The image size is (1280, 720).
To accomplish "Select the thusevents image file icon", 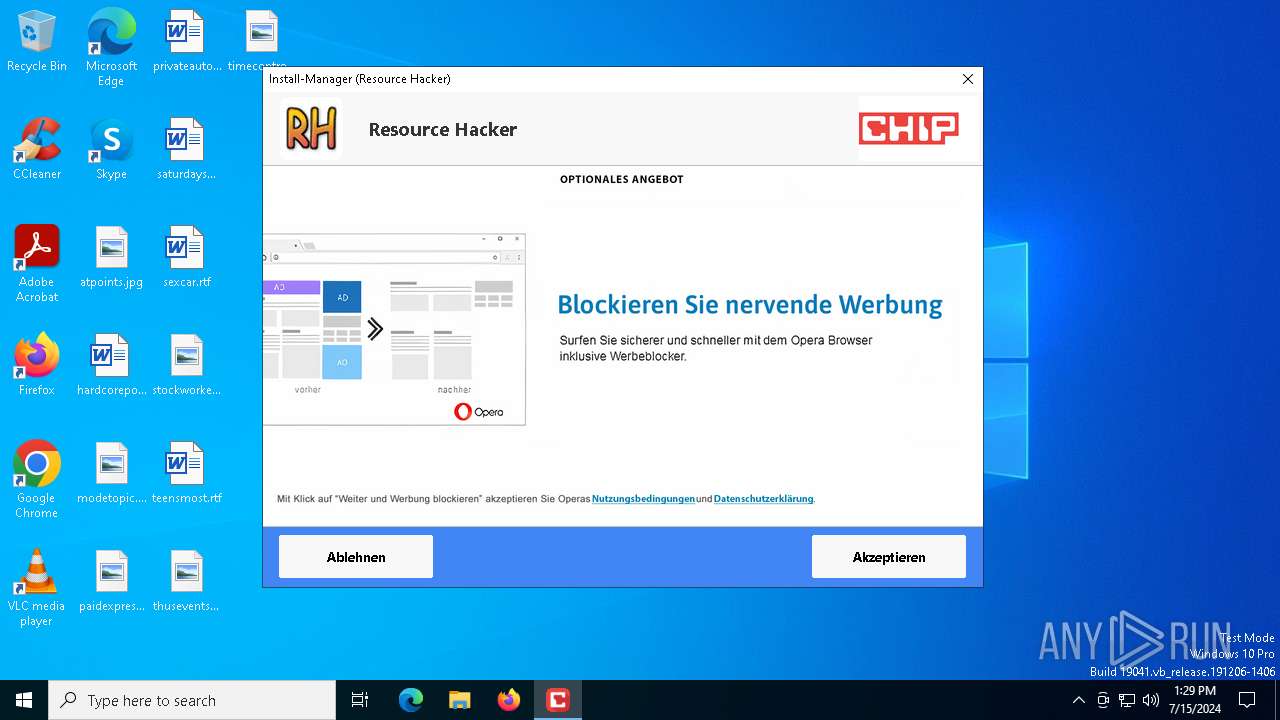I will point(186,582).
